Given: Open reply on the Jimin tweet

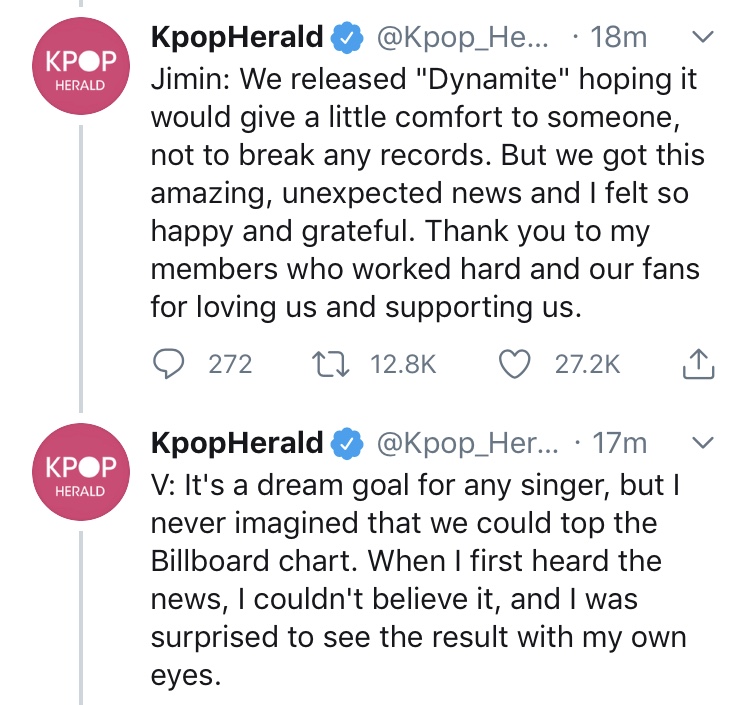Looking at the screenshot, I should pos(168,364).
